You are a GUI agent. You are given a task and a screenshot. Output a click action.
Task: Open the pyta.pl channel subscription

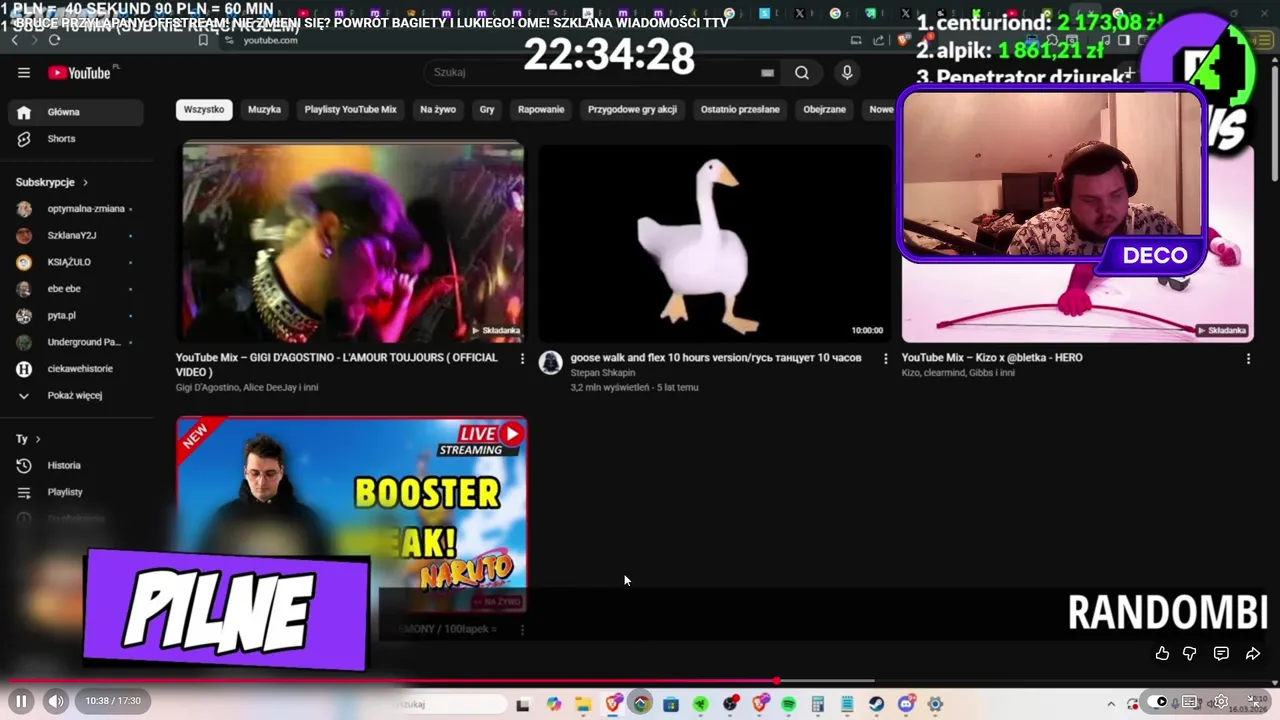pos(76,315)
